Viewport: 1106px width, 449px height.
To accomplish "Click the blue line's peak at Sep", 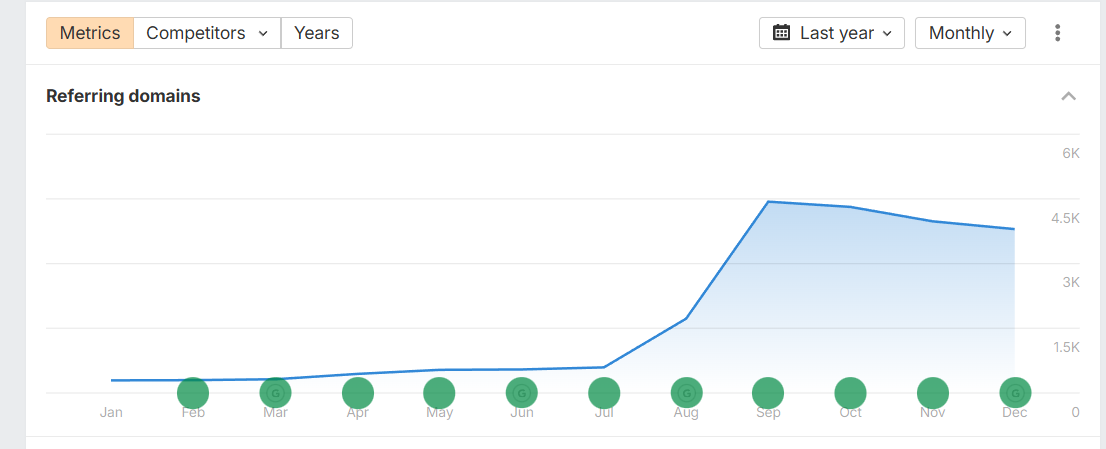I will 767,202.
